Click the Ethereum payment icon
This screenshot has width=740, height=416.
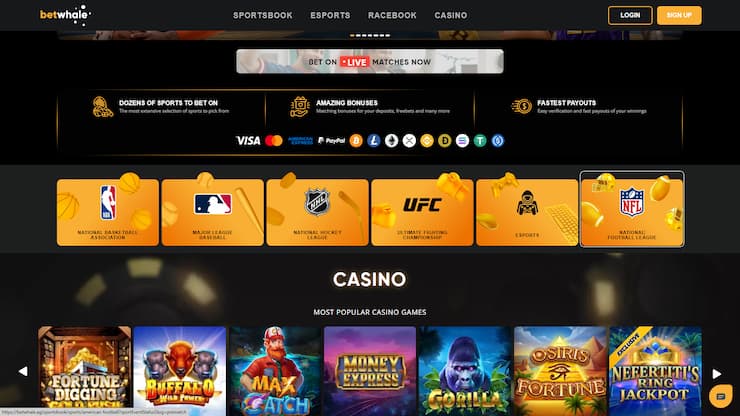coord(391,141)
